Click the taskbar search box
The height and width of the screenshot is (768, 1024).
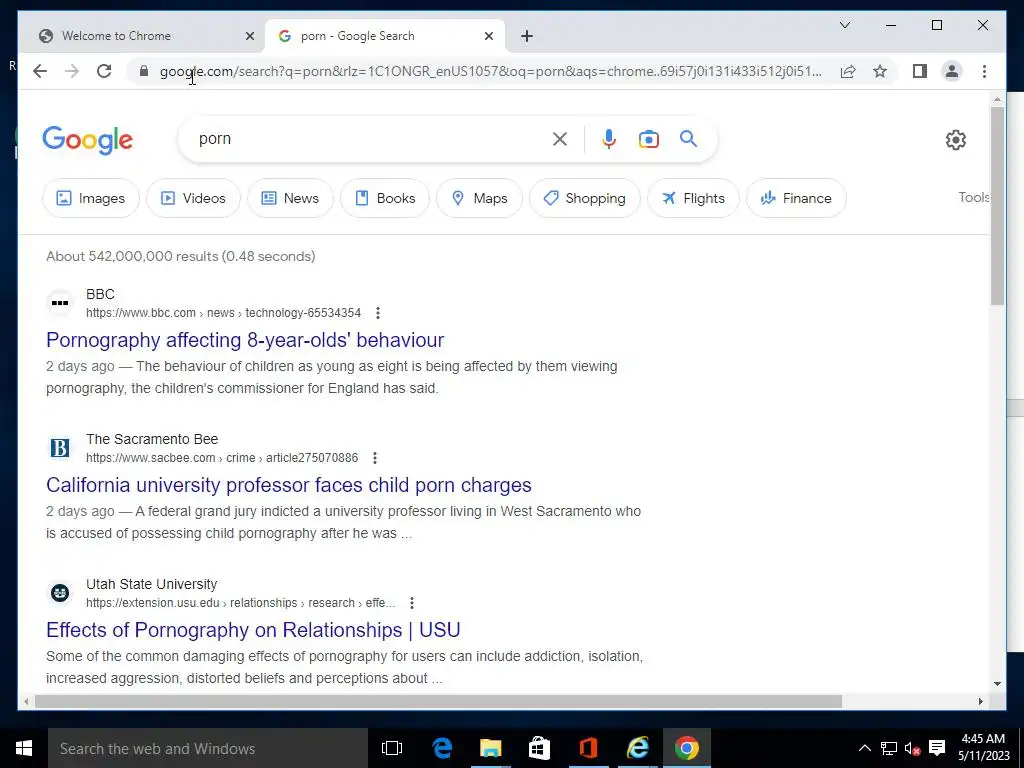[x=208, y=748]
